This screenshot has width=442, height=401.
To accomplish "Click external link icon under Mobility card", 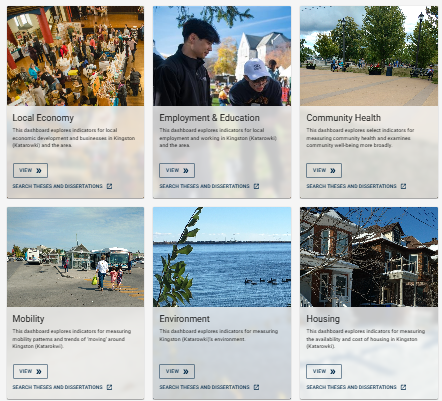I will point(109,387).
